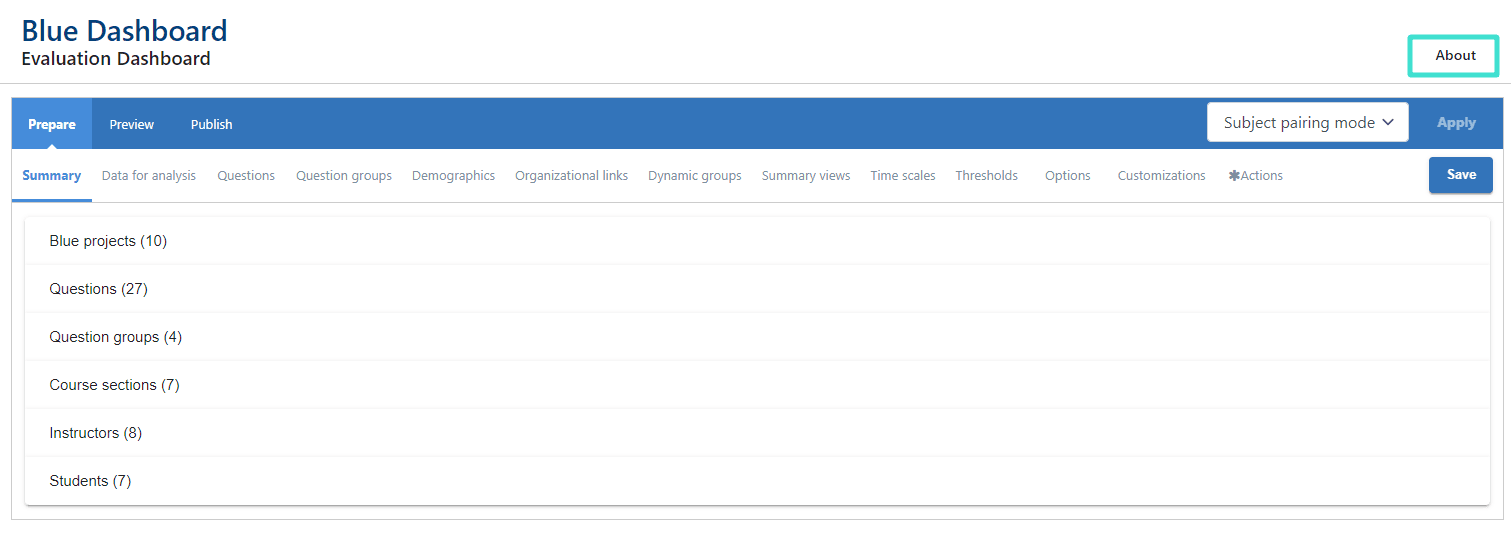Switch to the Publish tab
The height and width of the screenshot is (542, 1511).
pyautogui.click(x=211, y=124)
